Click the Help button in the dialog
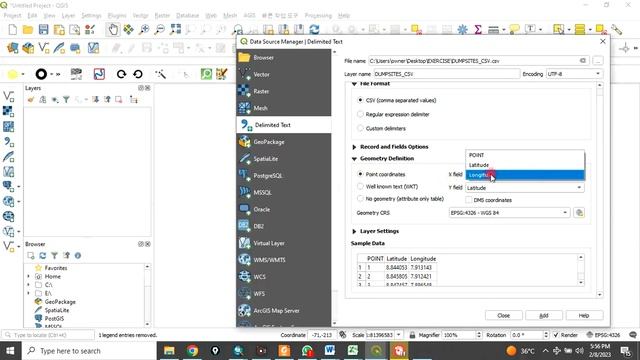640x360 pixels. (x=584, y=316)
